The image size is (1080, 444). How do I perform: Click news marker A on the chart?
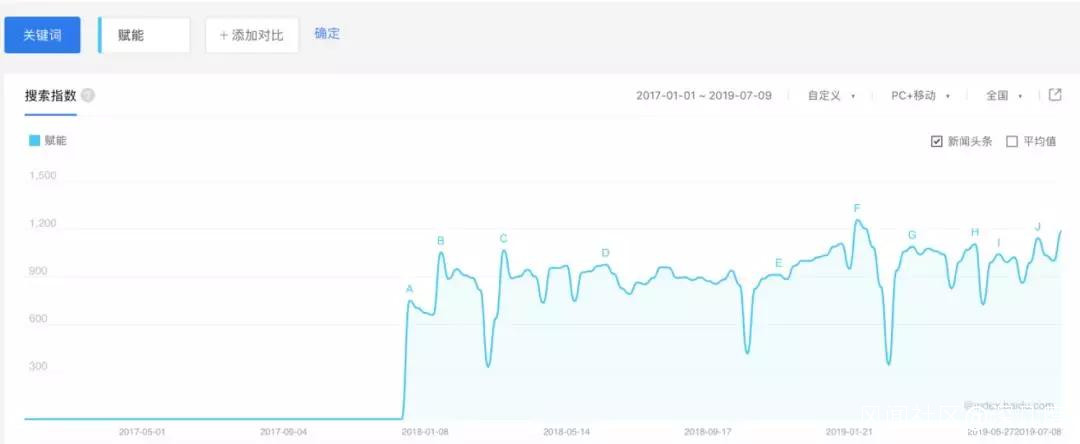(x=409, y=289)
